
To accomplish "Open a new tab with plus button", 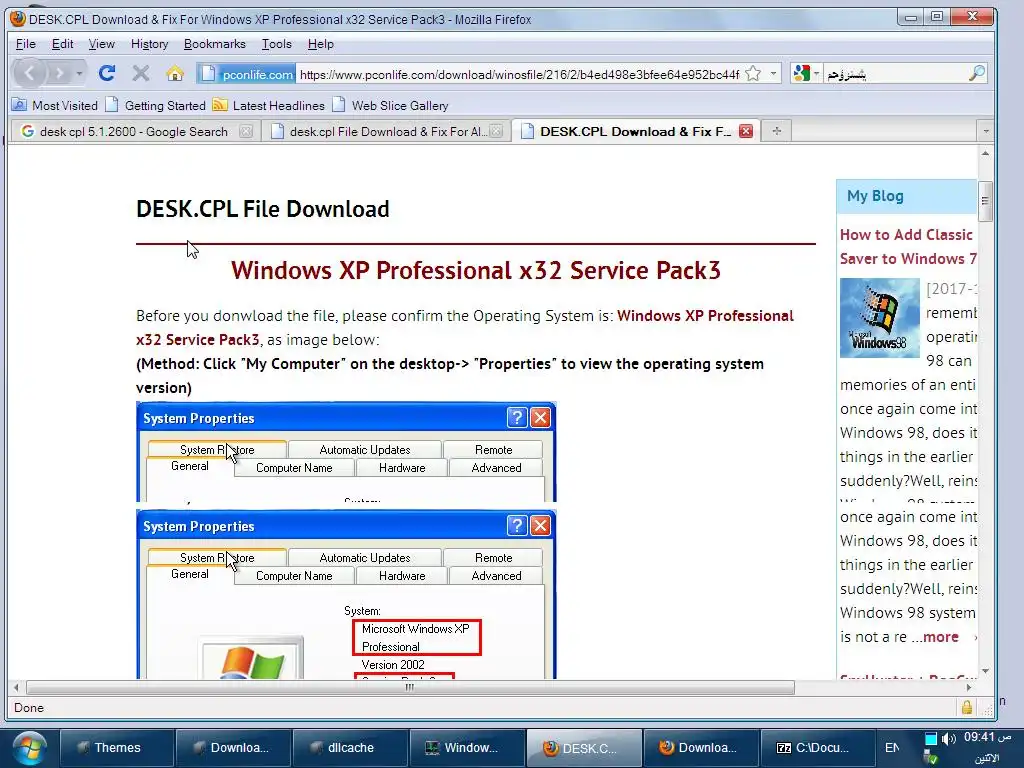I will point(776,131).
